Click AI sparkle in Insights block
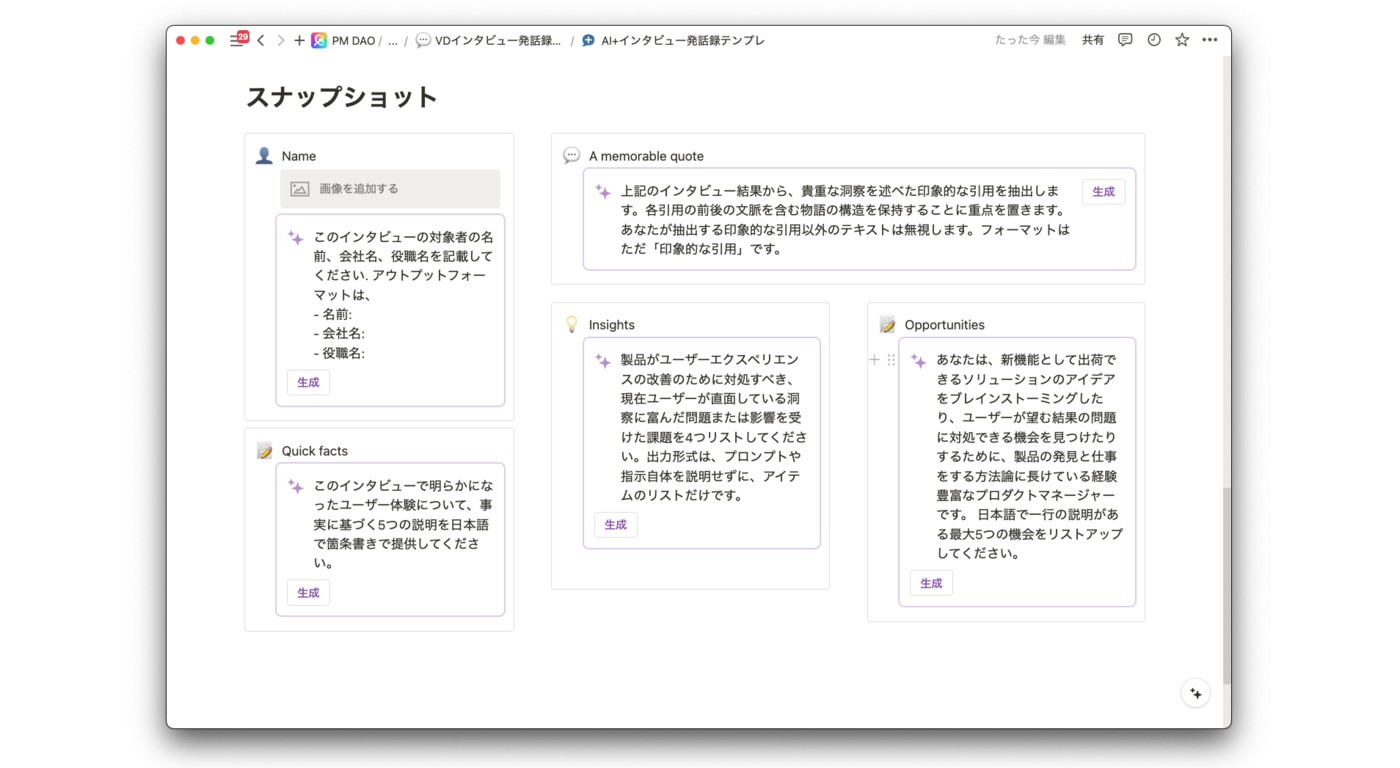The image size is (1400, 768). tap(603, 361)
